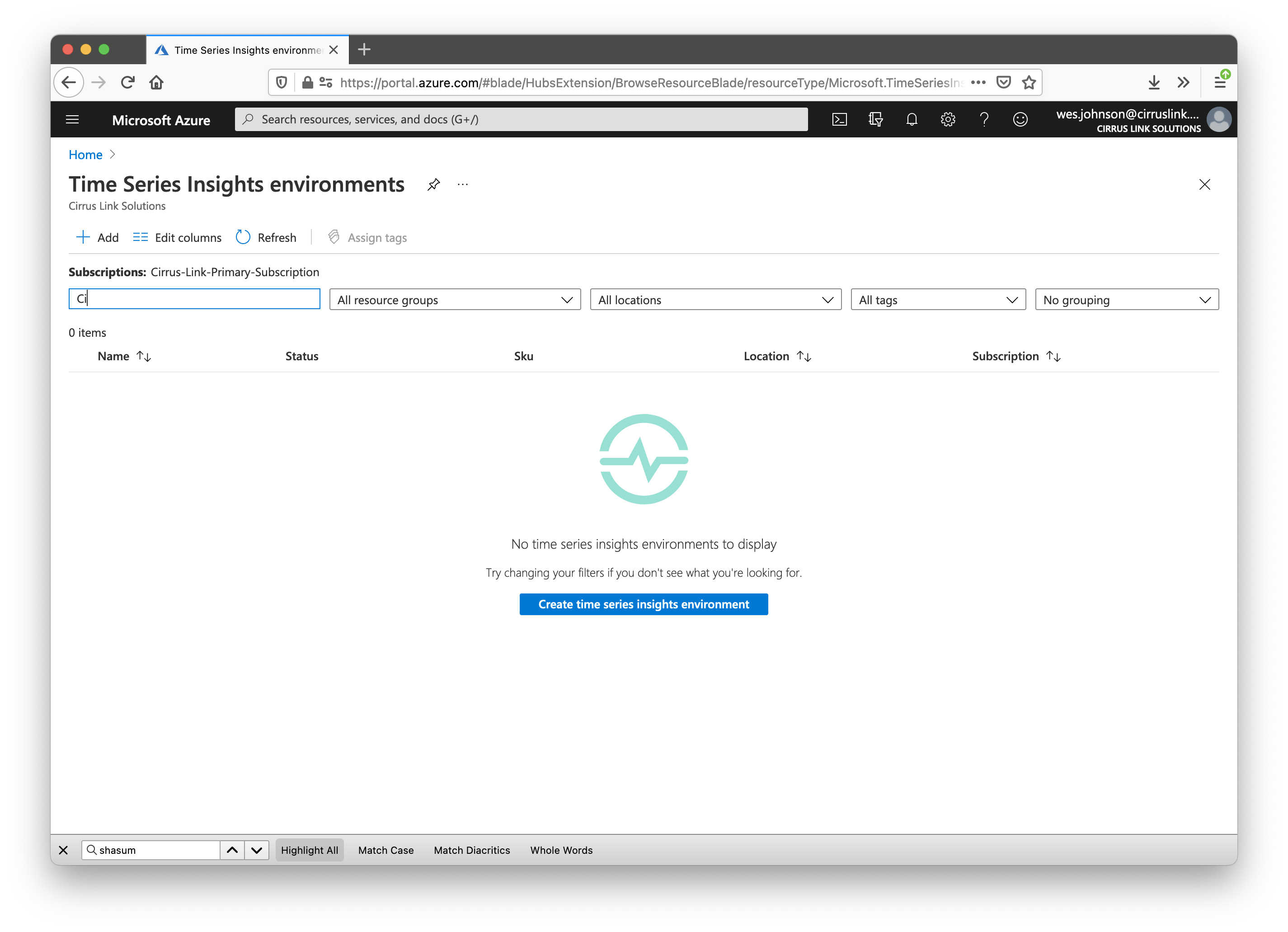1288x932 pixels.
Task: Pin the blade to dashboard
Action: 433,184
